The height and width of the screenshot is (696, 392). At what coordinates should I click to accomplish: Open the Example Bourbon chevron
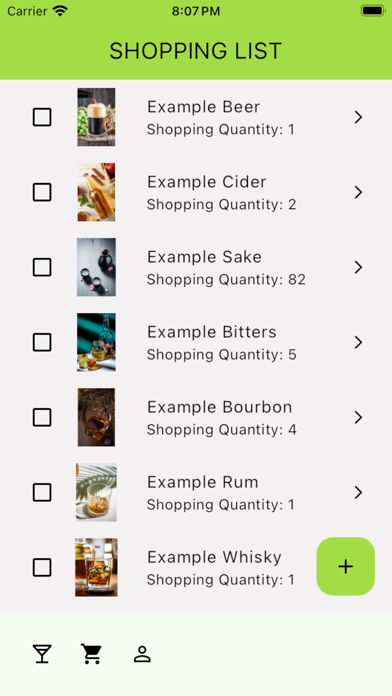click(358, 417)
